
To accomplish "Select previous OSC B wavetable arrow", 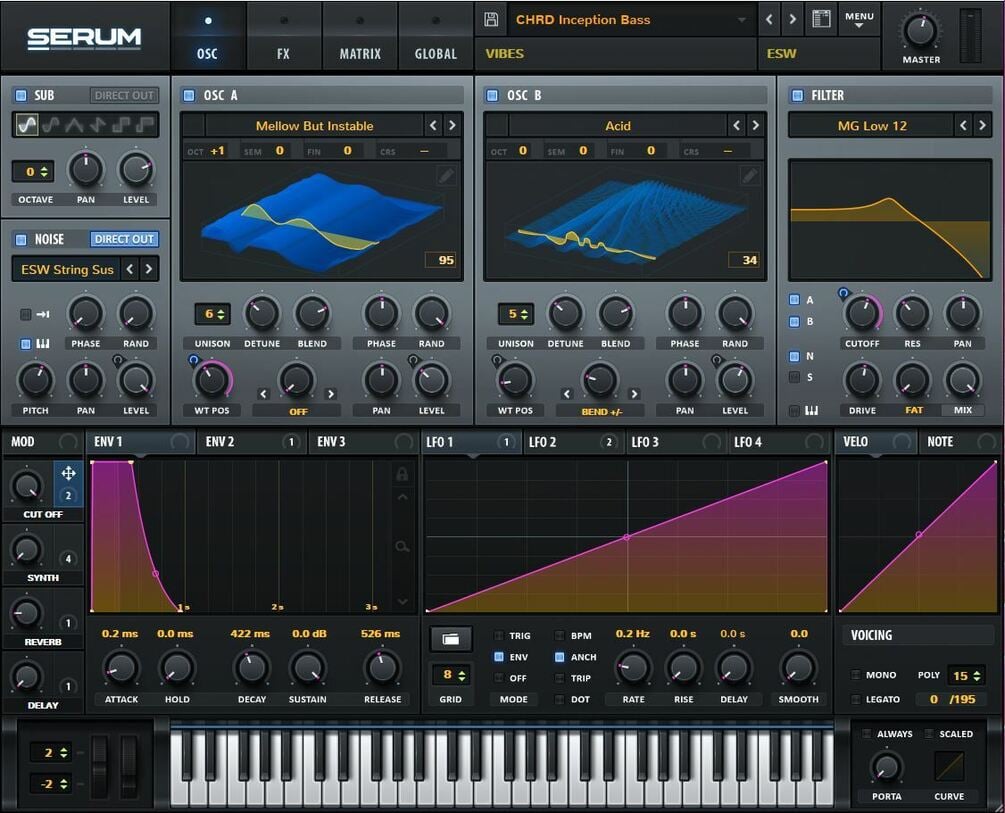I will 736,126.
